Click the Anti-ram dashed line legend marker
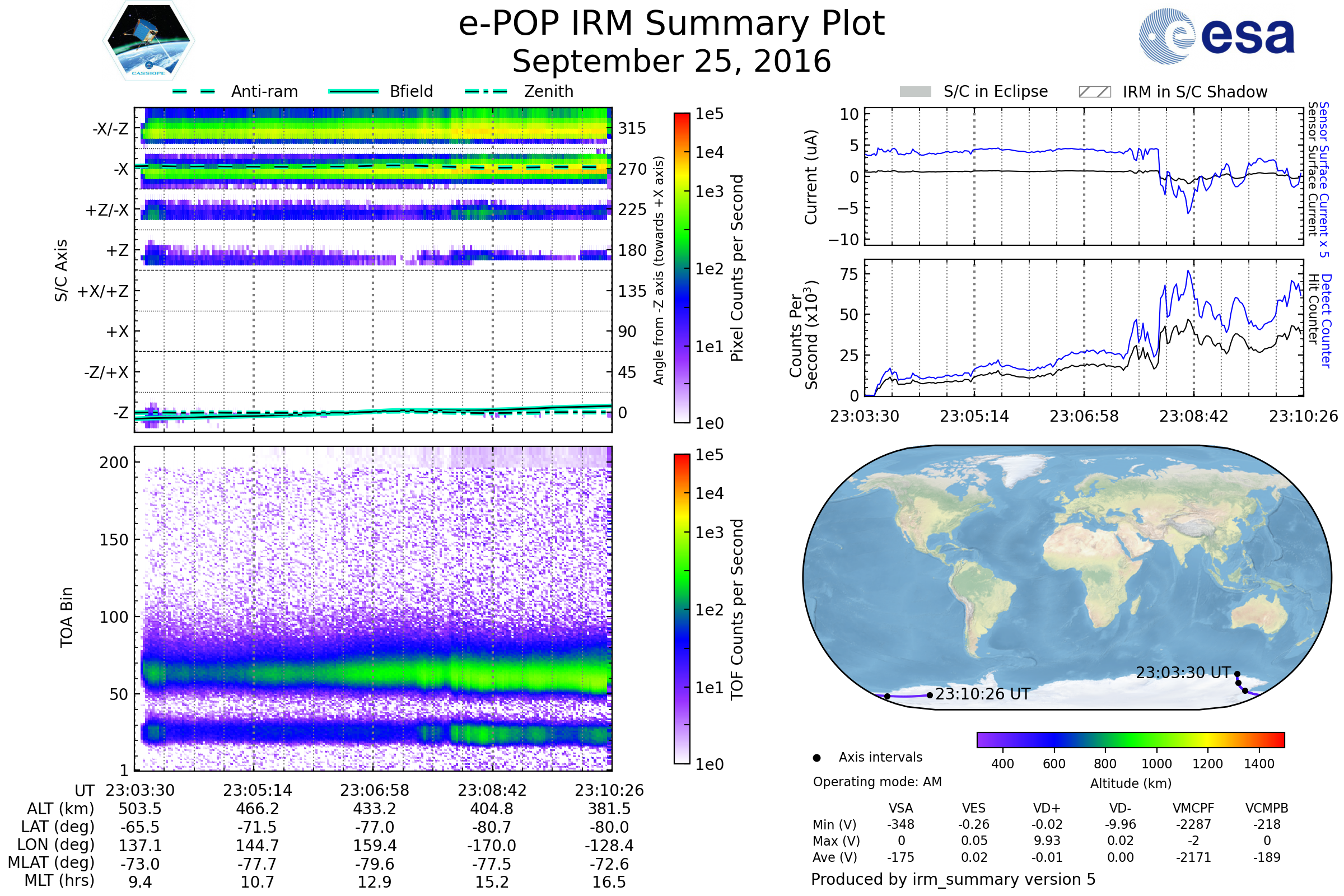This screenshot has width=1344, height=896. [x=193, y=91]
